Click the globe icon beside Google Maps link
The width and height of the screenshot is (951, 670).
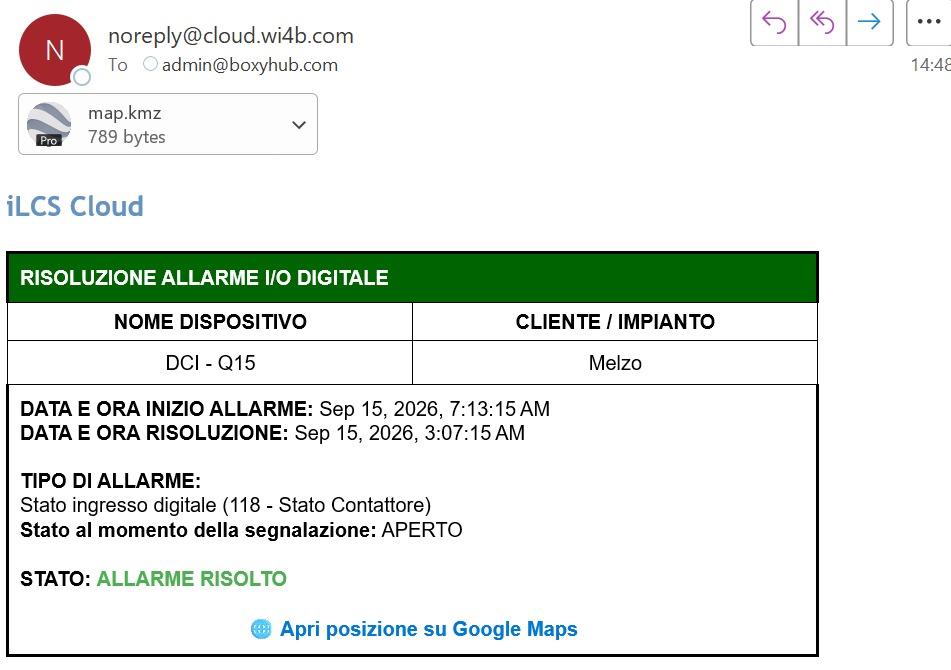[x=261, y=629]
